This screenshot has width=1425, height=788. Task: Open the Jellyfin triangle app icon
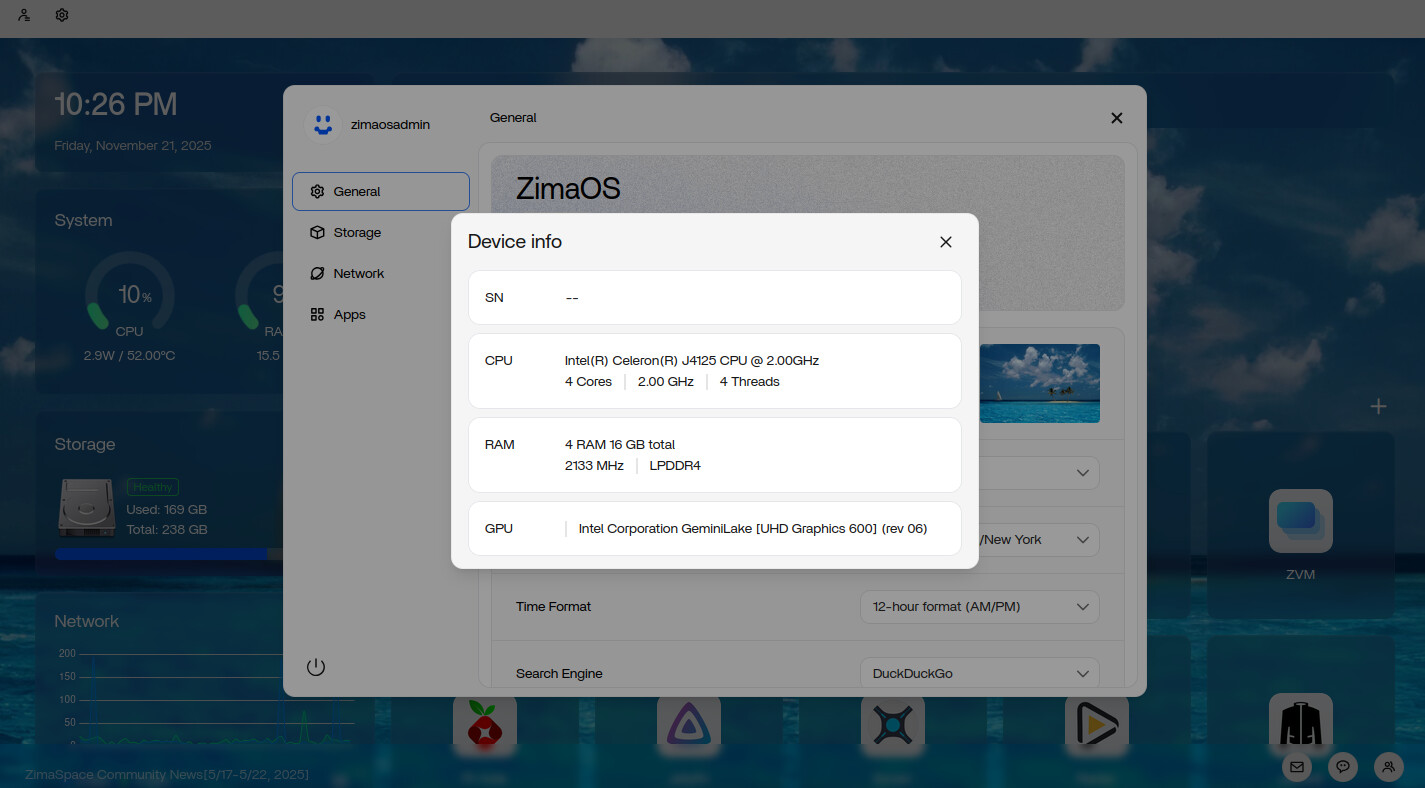click(688, 725)
